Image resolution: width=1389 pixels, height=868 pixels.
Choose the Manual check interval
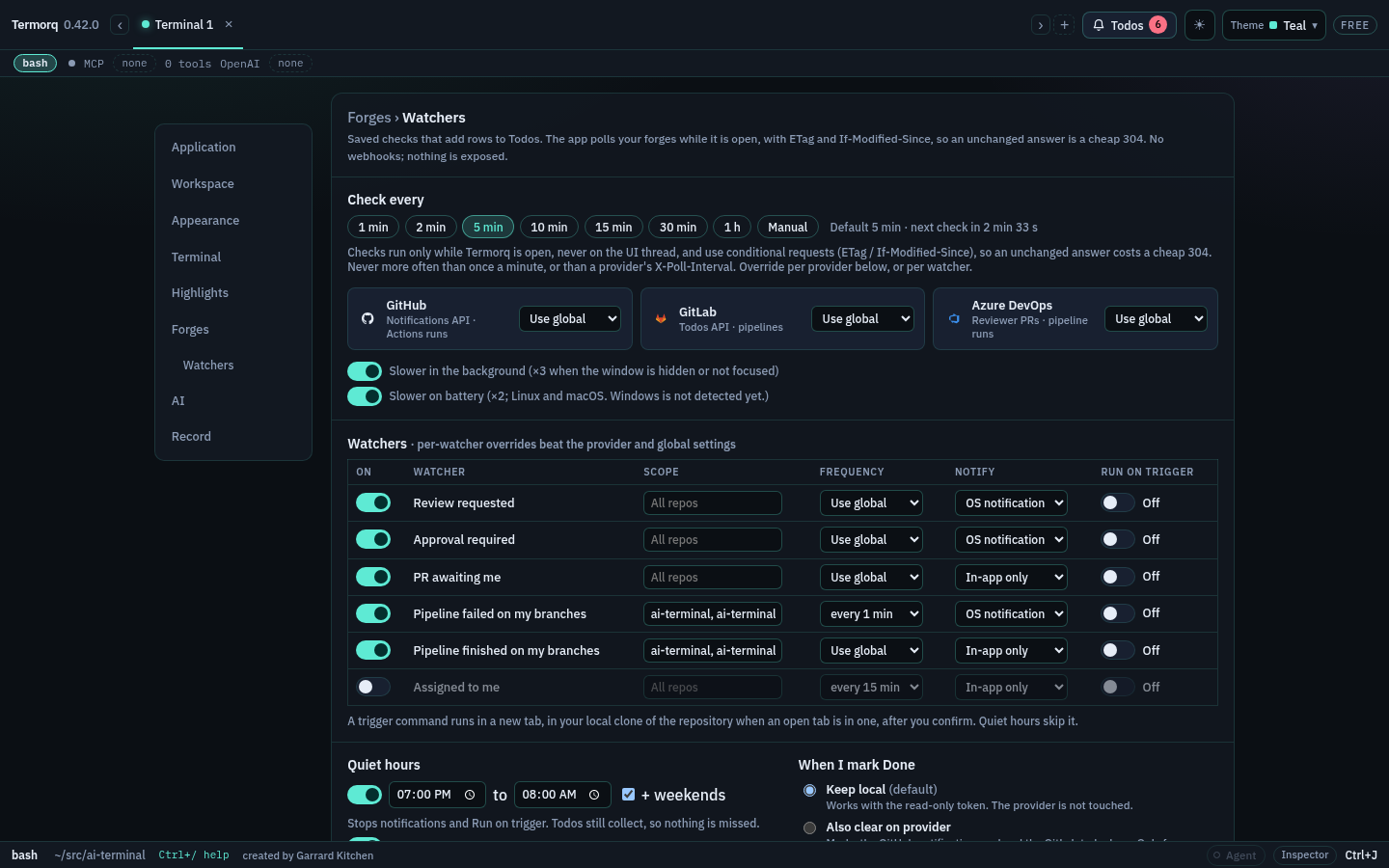pyautogui.click(x=787, y=228)
